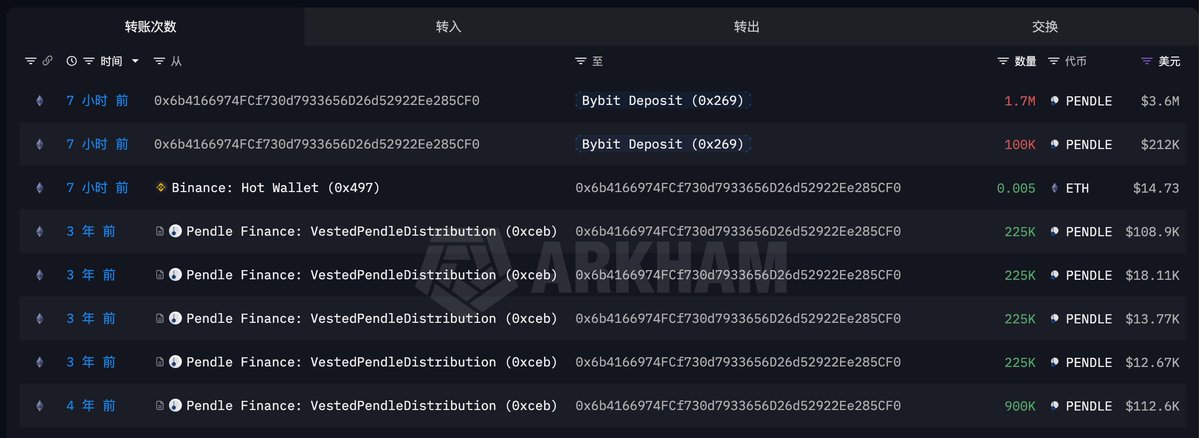Viewport: 1199px width, 438px height.
Task: Click the ETH token icon in 0.005 row
Action: (x=1055, y=188)
